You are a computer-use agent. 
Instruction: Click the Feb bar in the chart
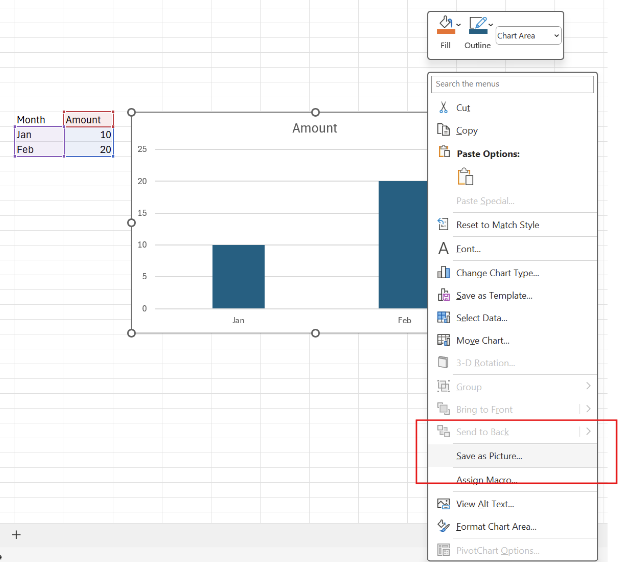tap(403, 245)
